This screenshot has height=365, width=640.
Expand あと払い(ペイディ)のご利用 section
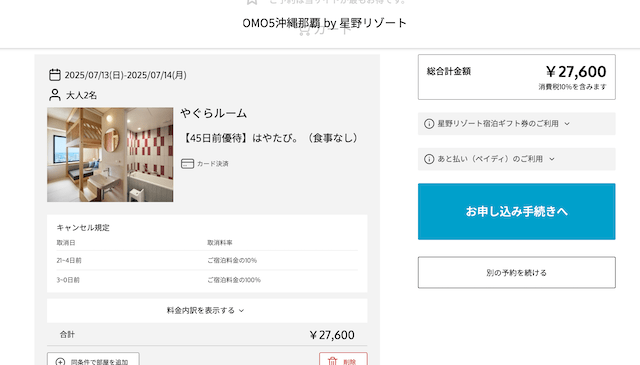tap(517, 159)
